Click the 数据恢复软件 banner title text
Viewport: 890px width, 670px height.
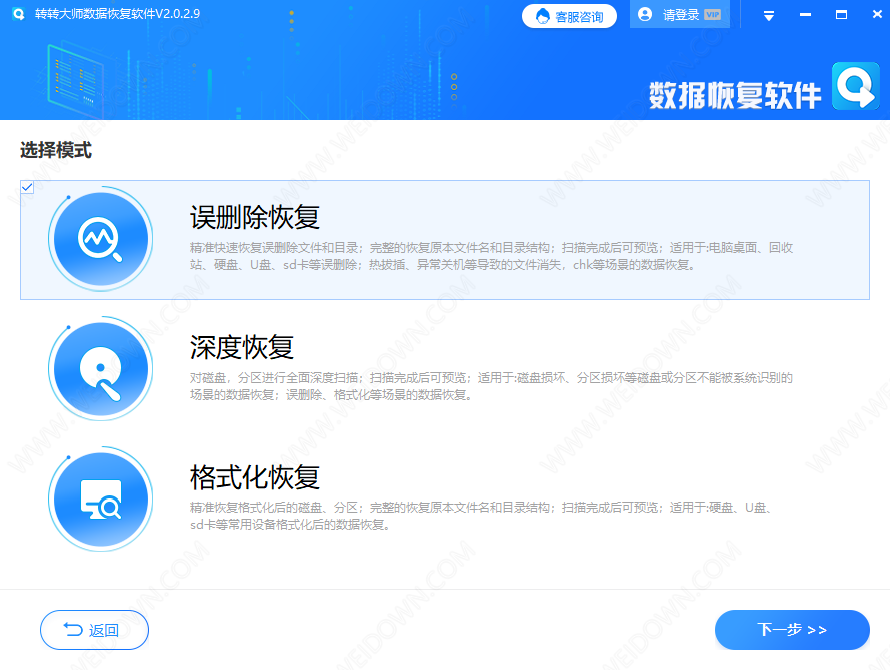735,95
